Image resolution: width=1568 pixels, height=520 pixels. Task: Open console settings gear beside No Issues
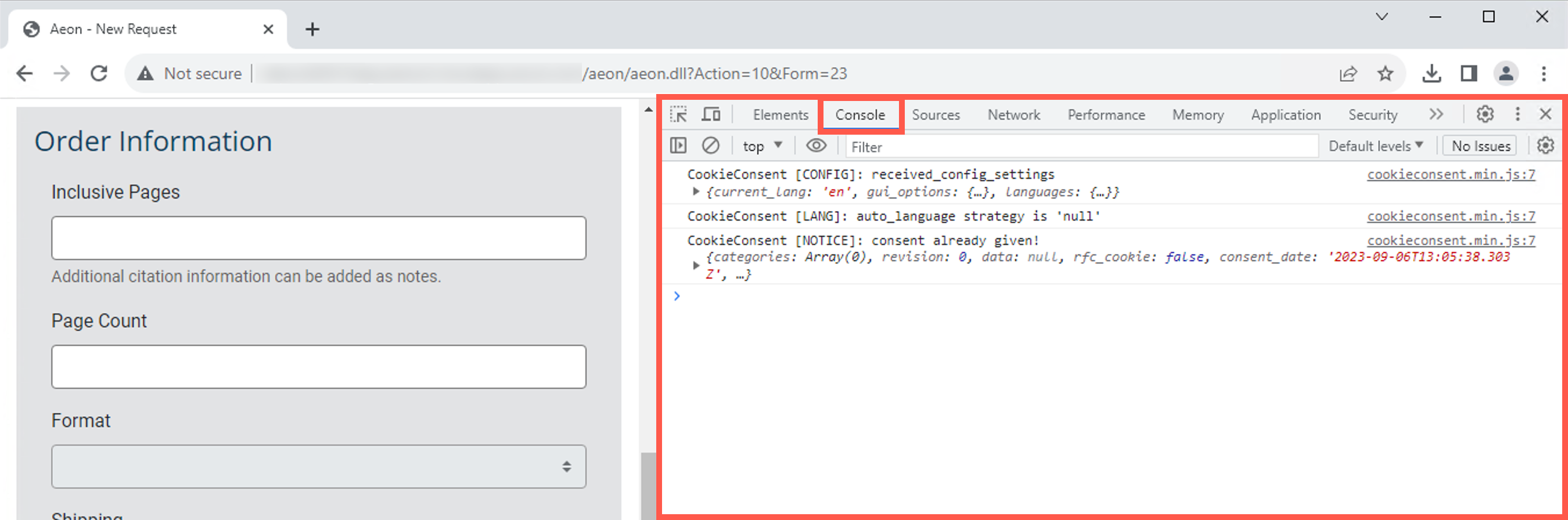[x=1545, y=146]
